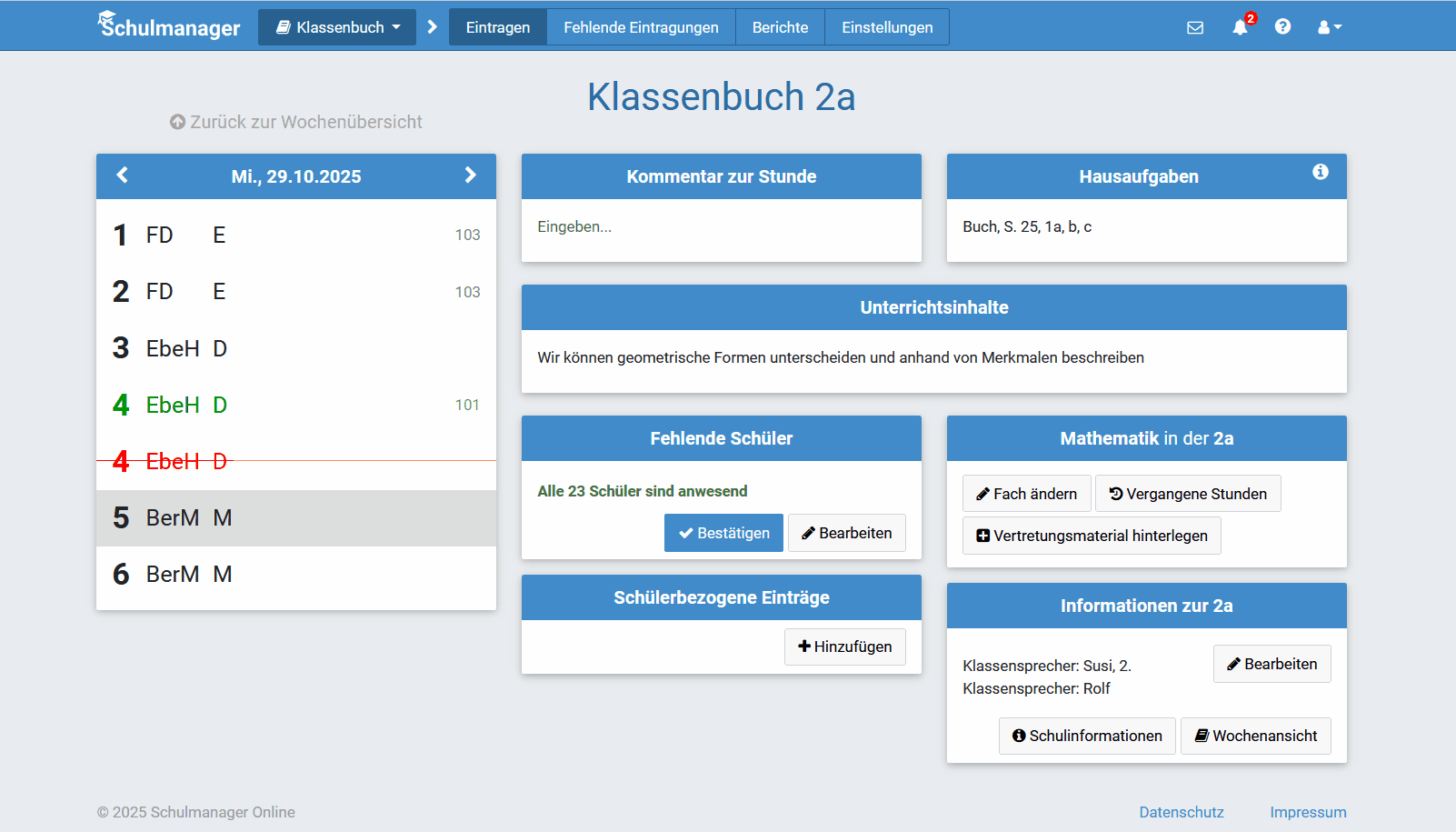Open the Berichte tab
The height and width of the screenshot is (832, 1456).
(780, 27)
